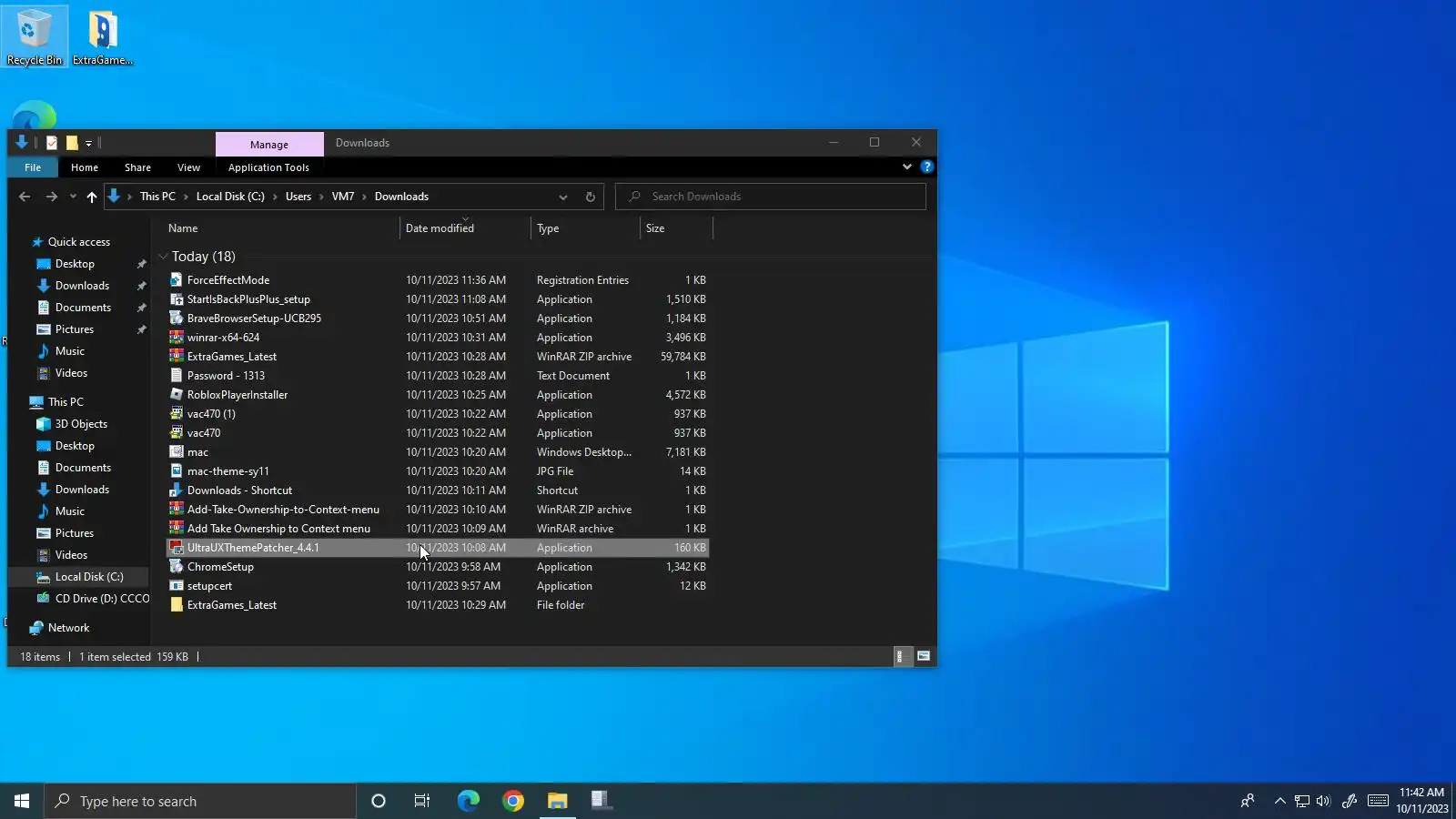Image resolution: width=1456 pixels, height=819 pixels.
Task: Open the File menu
Action: click(33, 167)
